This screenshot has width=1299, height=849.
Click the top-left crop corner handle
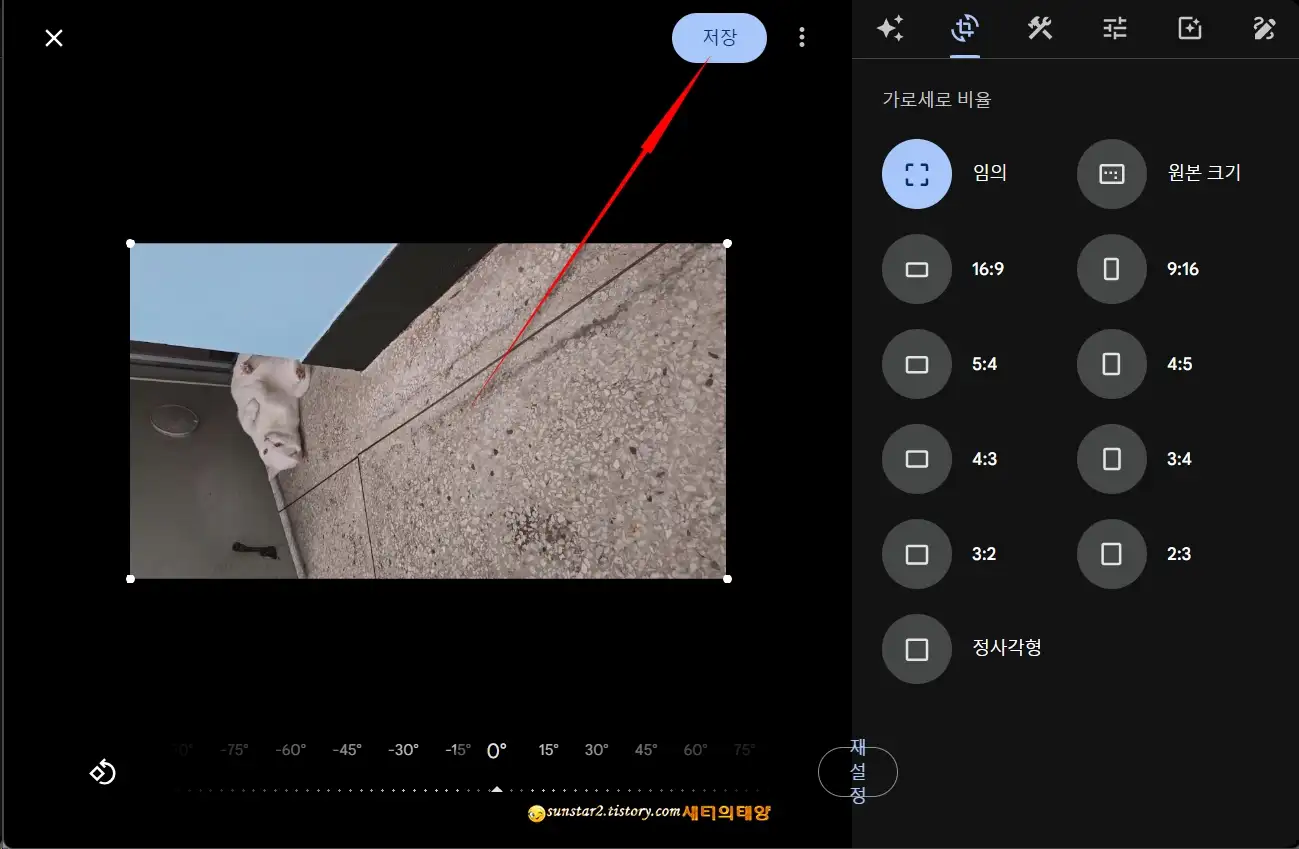click(x=130, y=243)
